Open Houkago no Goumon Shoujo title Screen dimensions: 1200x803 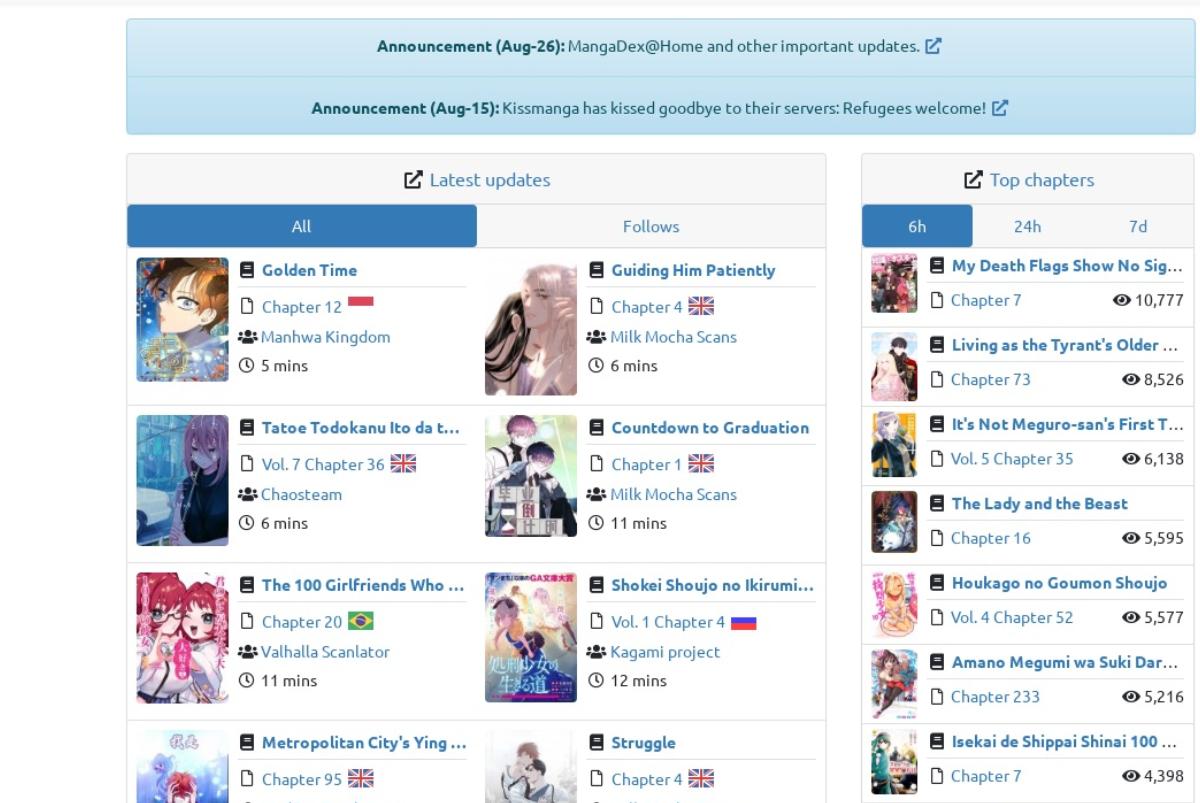1059,583
